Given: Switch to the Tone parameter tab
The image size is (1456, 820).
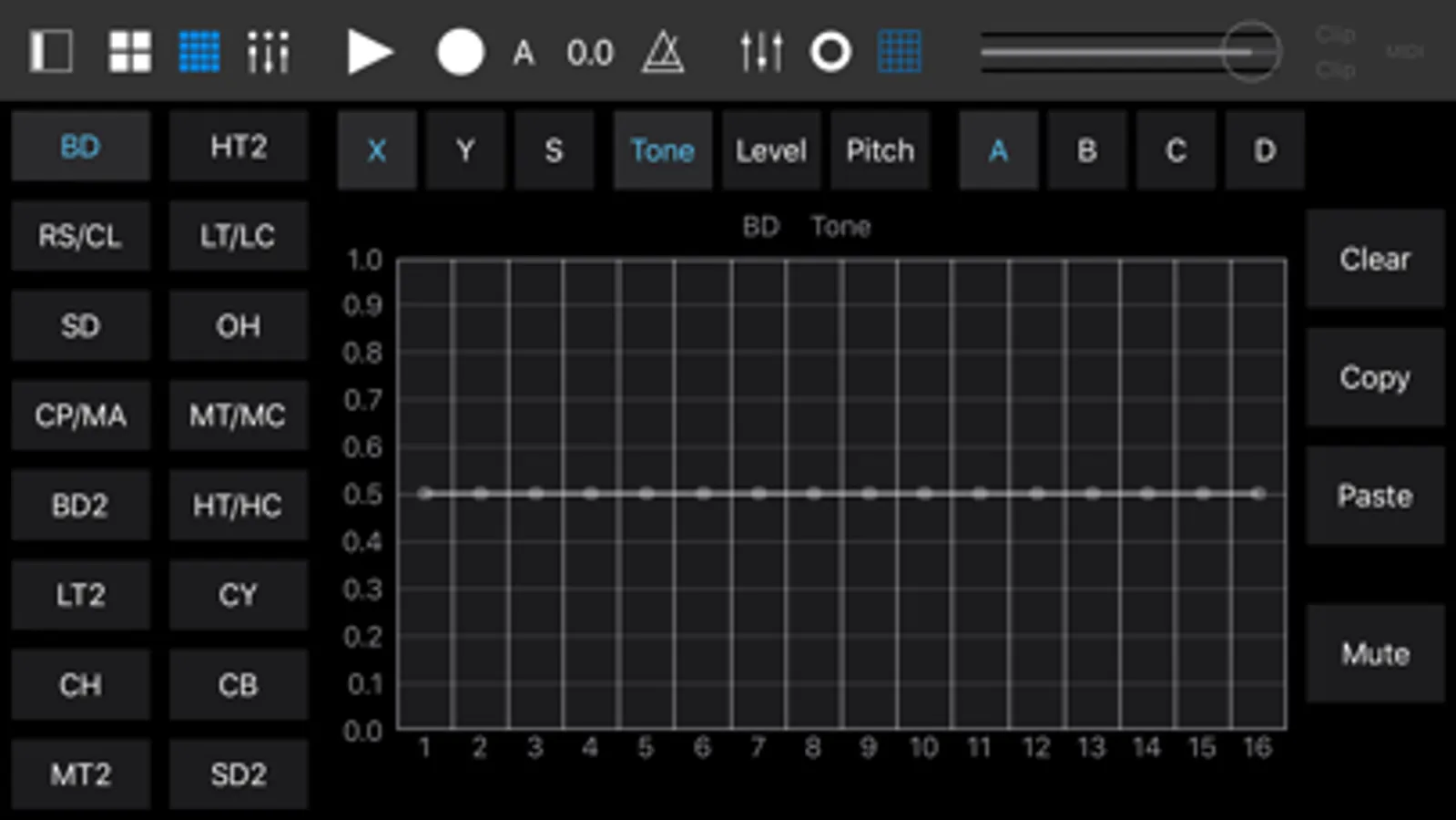Looking at the screenshot, I should [663, 150].
